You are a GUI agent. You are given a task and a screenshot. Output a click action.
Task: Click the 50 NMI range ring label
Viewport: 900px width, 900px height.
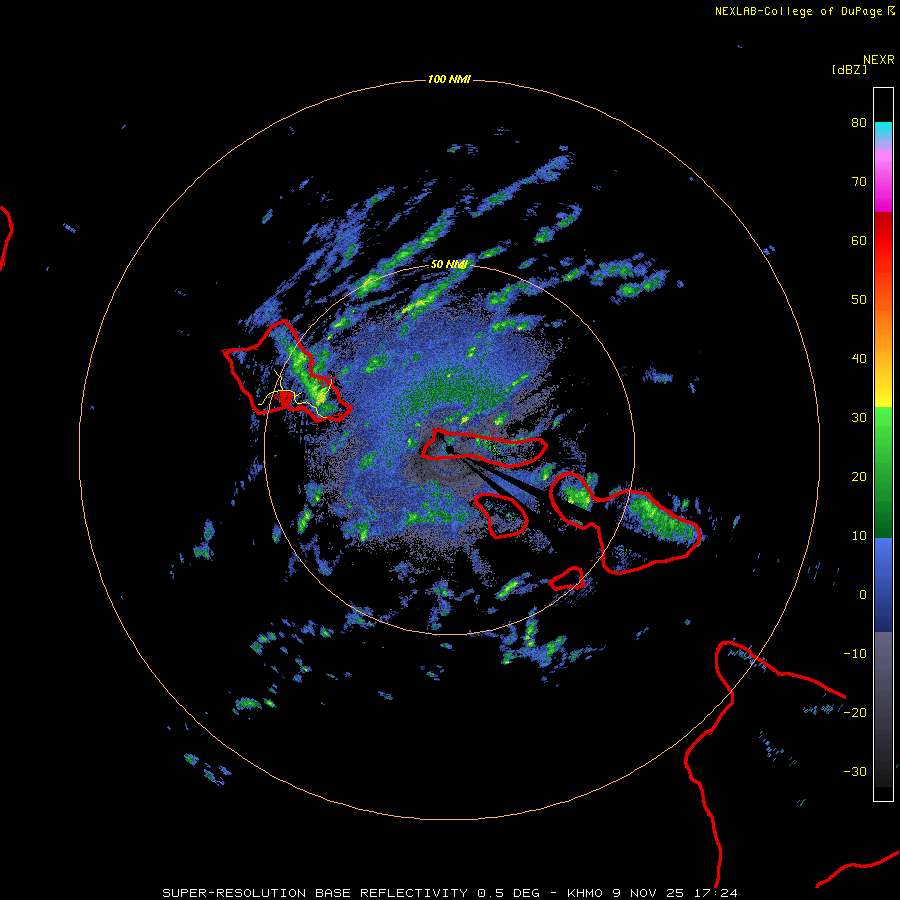tap(449, 264)
